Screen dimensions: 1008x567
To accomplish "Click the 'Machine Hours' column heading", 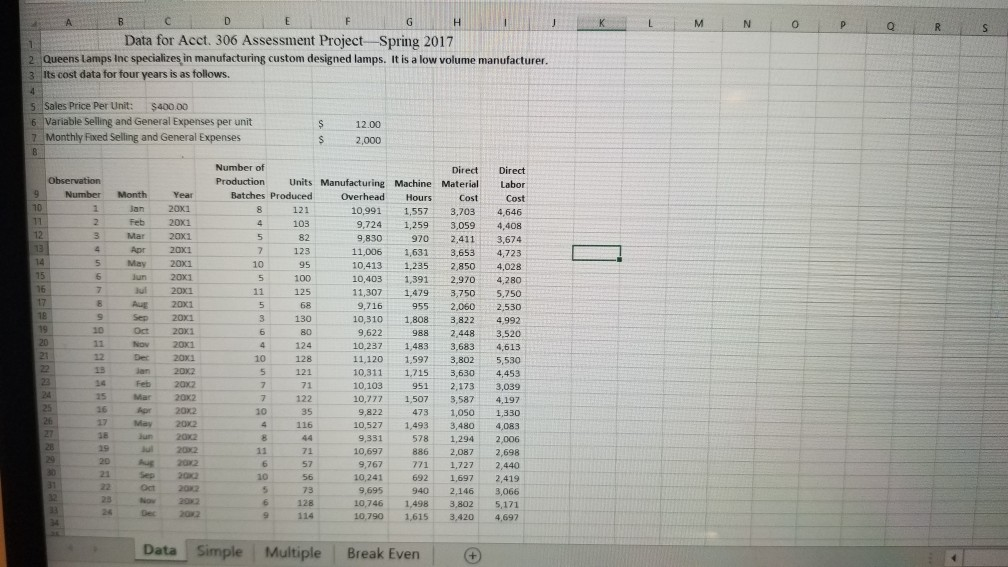I will (x=413, y=190).
